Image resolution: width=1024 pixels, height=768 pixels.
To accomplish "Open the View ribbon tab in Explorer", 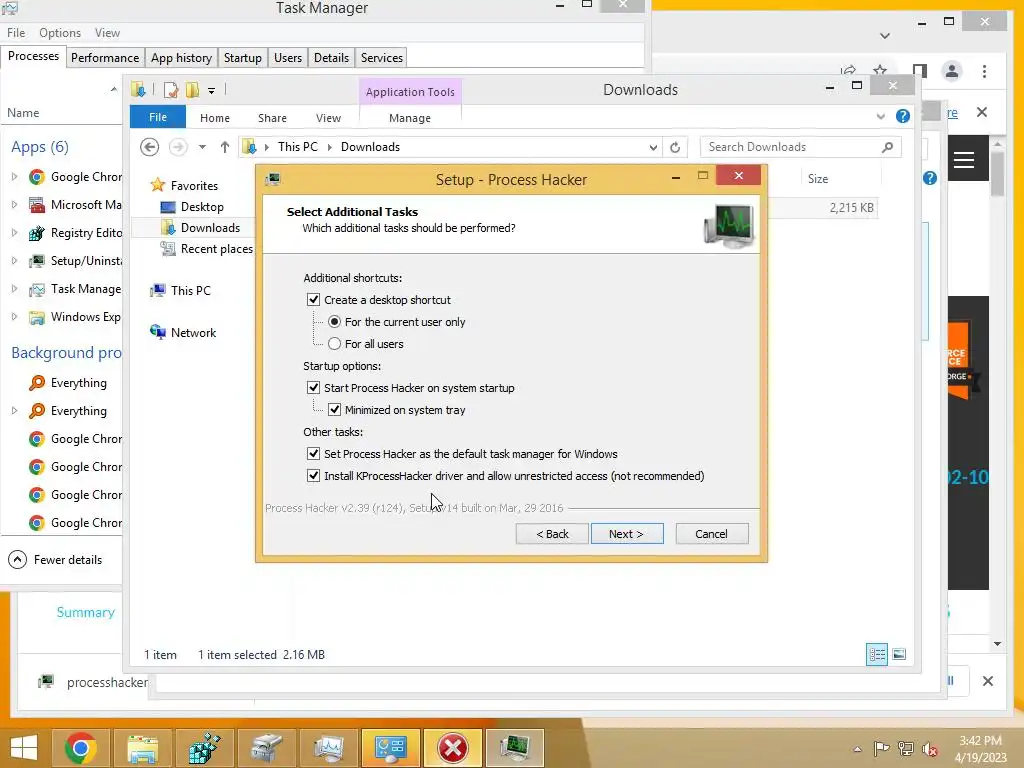I will [328, 118].
